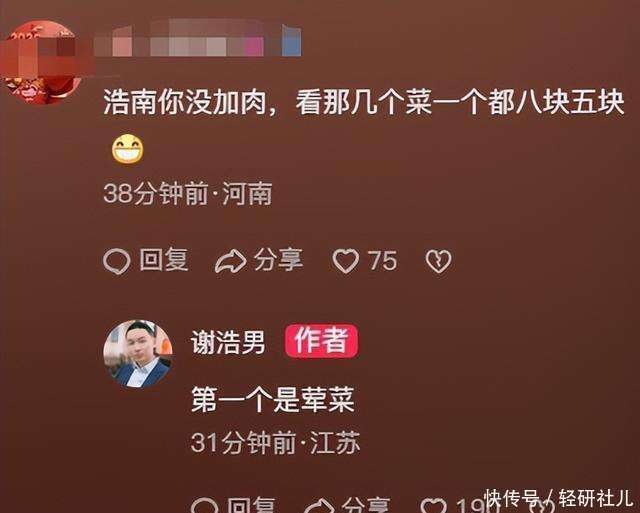Tap the 回复 label under the Henan comment
The height and width of the screenshot is (513, 640).
164,260
